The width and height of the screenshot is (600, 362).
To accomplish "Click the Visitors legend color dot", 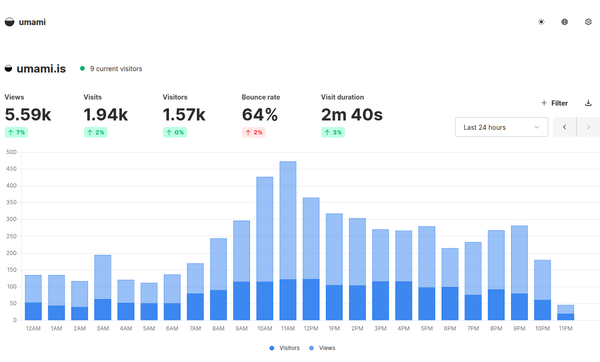I will pyautogui.click(x=272, y=348).
